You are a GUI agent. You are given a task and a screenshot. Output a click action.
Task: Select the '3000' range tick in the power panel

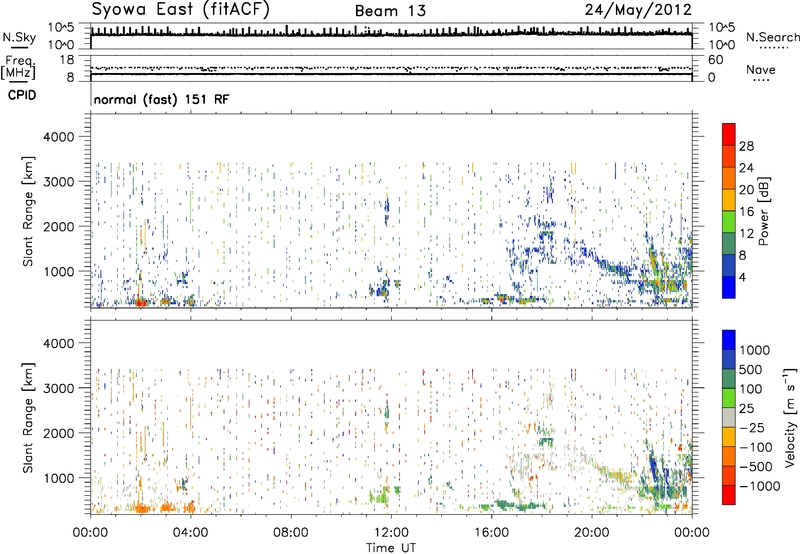point(58,182)
